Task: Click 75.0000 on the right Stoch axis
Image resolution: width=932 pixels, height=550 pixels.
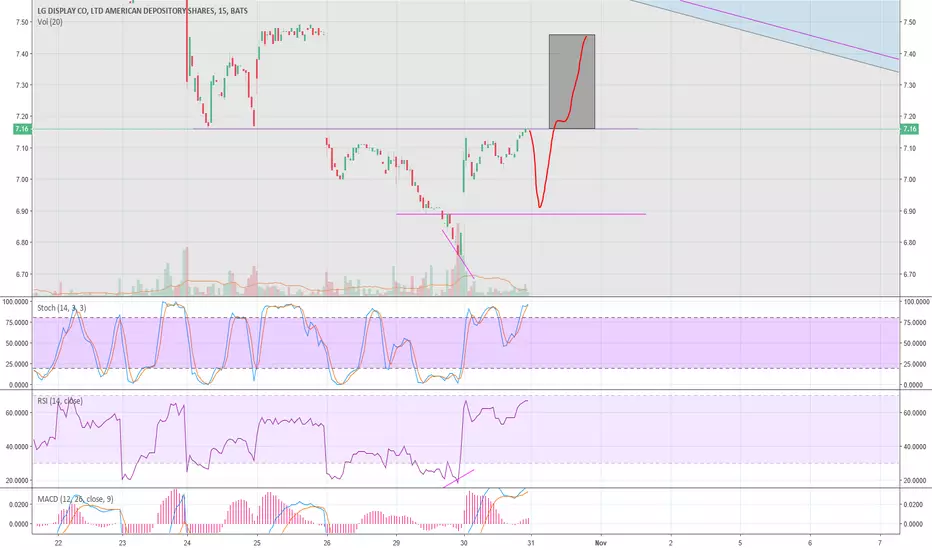Action: click(916, 322)
